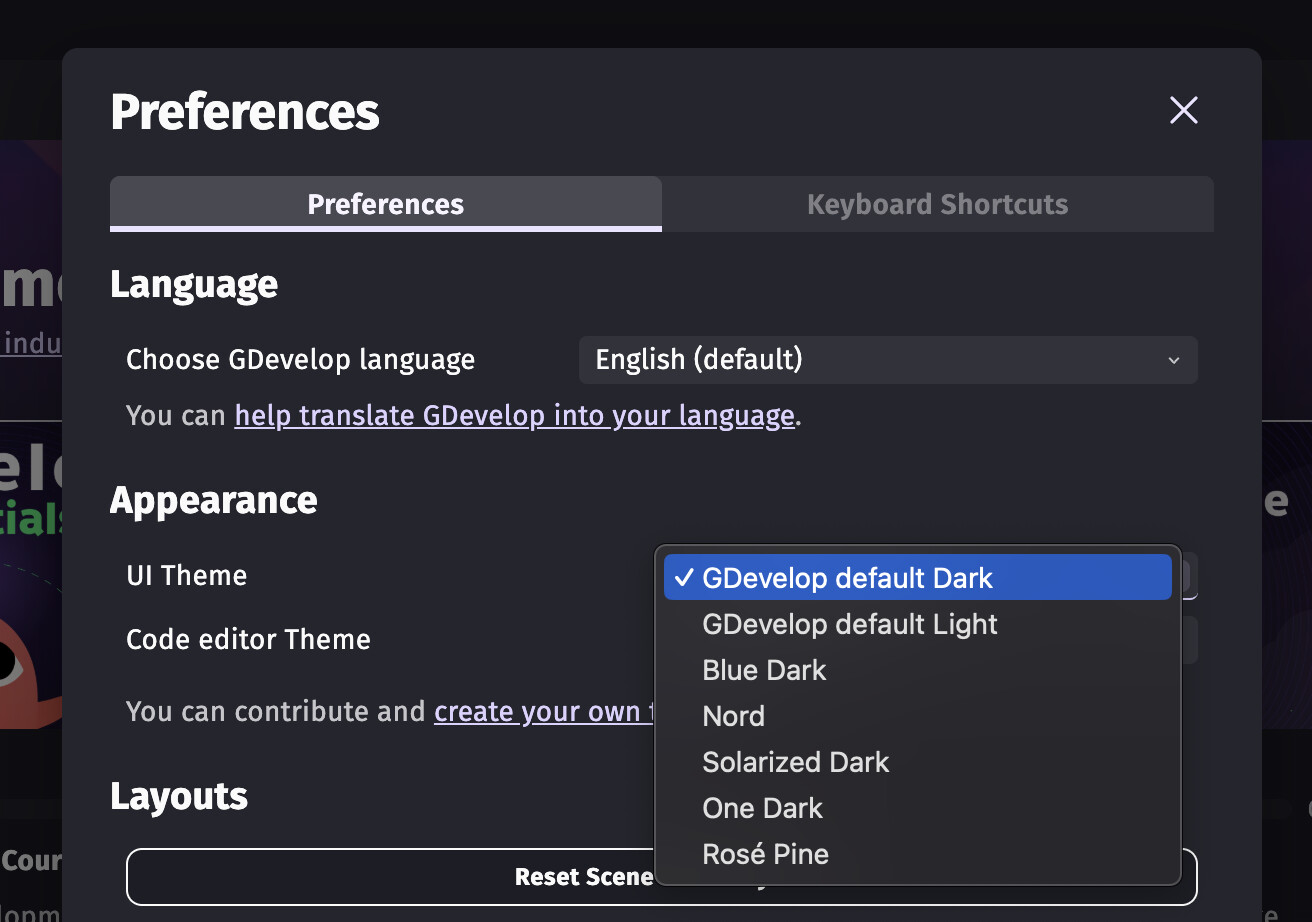Open the help translate GDevelop link
This screenshot has width=1312, height=922.
[514, 415]
